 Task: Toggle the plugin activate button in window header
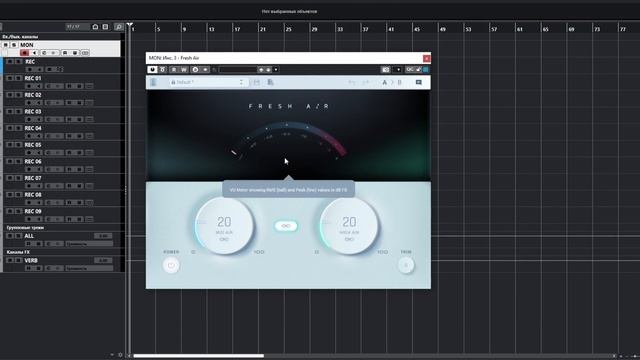[x=152, y=70]
